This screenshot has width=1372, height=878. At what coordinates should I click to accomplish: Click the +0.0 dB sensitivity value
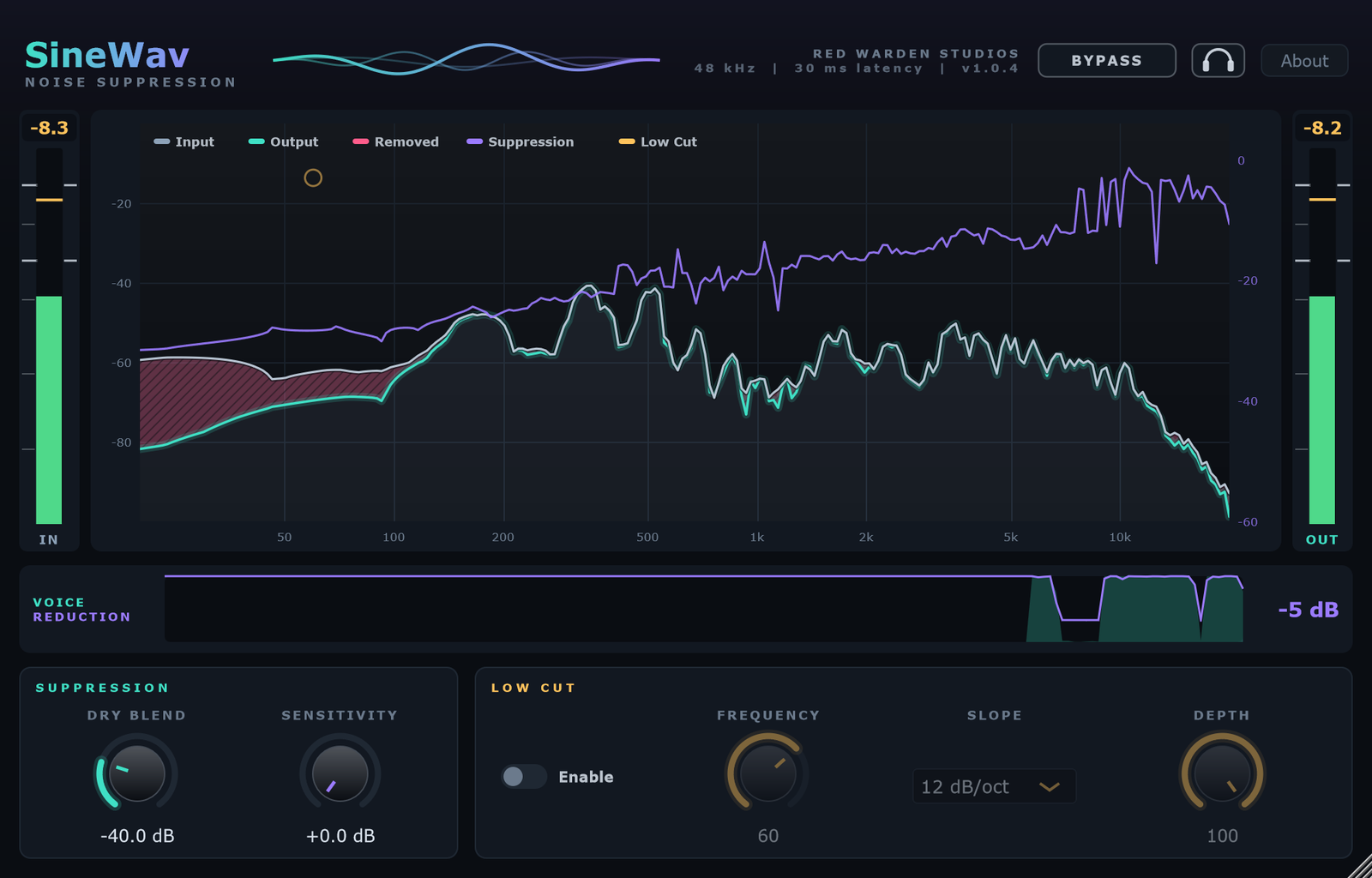(340, 836)
